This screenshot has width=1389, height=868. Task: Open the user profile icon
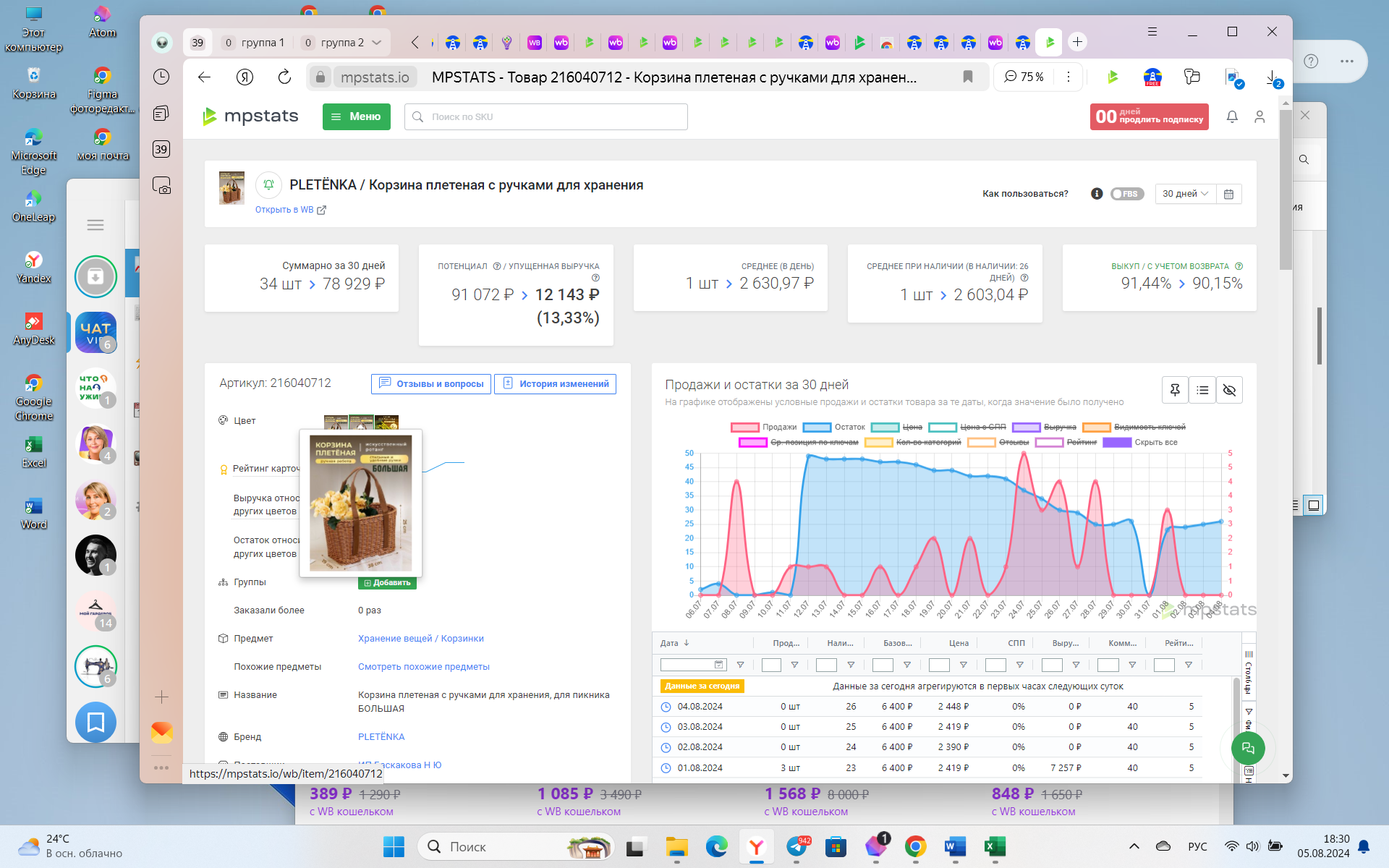pyautogui.click(x=1260, y=116)
